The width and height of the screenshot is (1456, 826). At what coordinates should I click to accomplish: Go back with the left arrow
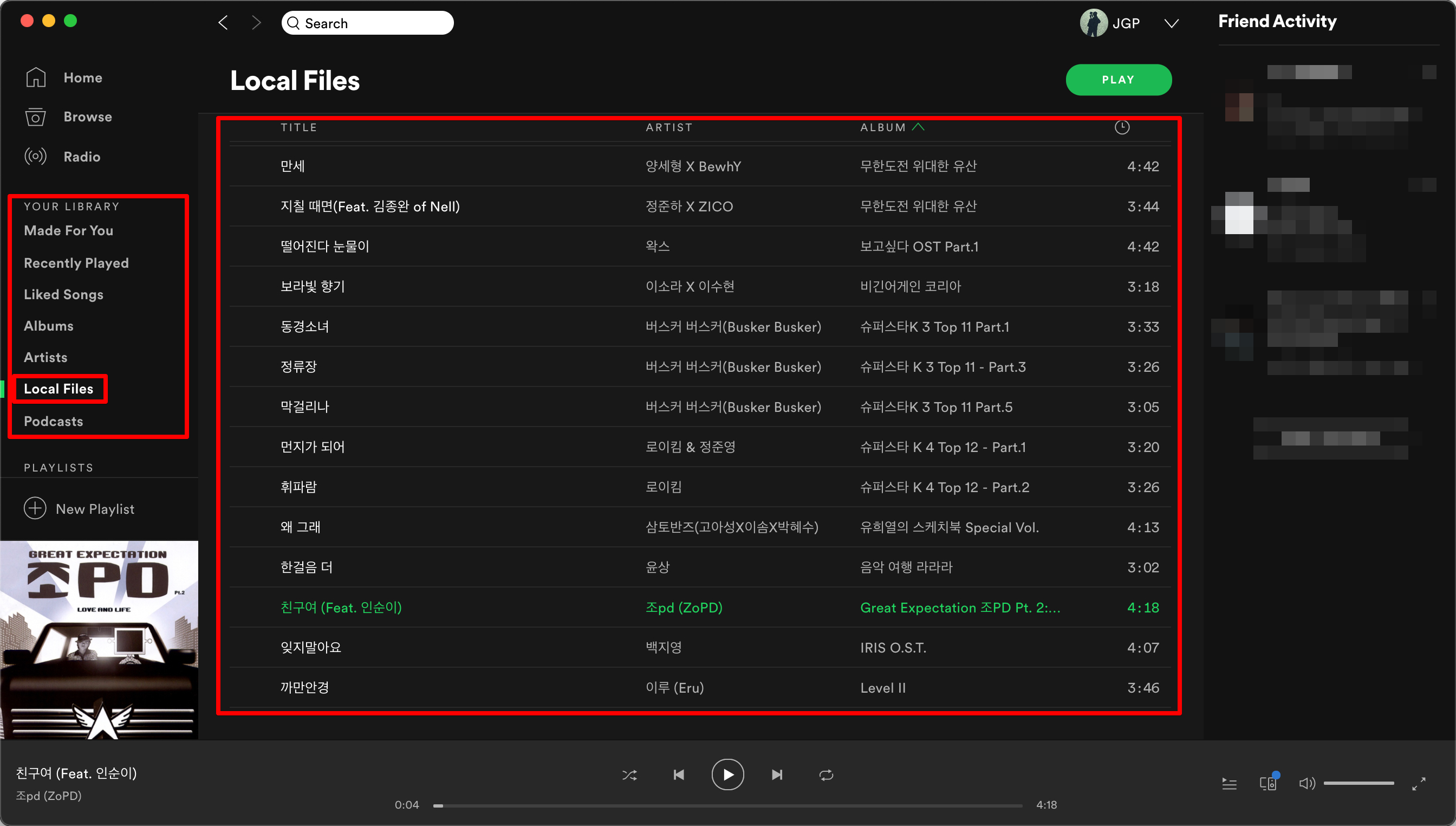[223, 23]
